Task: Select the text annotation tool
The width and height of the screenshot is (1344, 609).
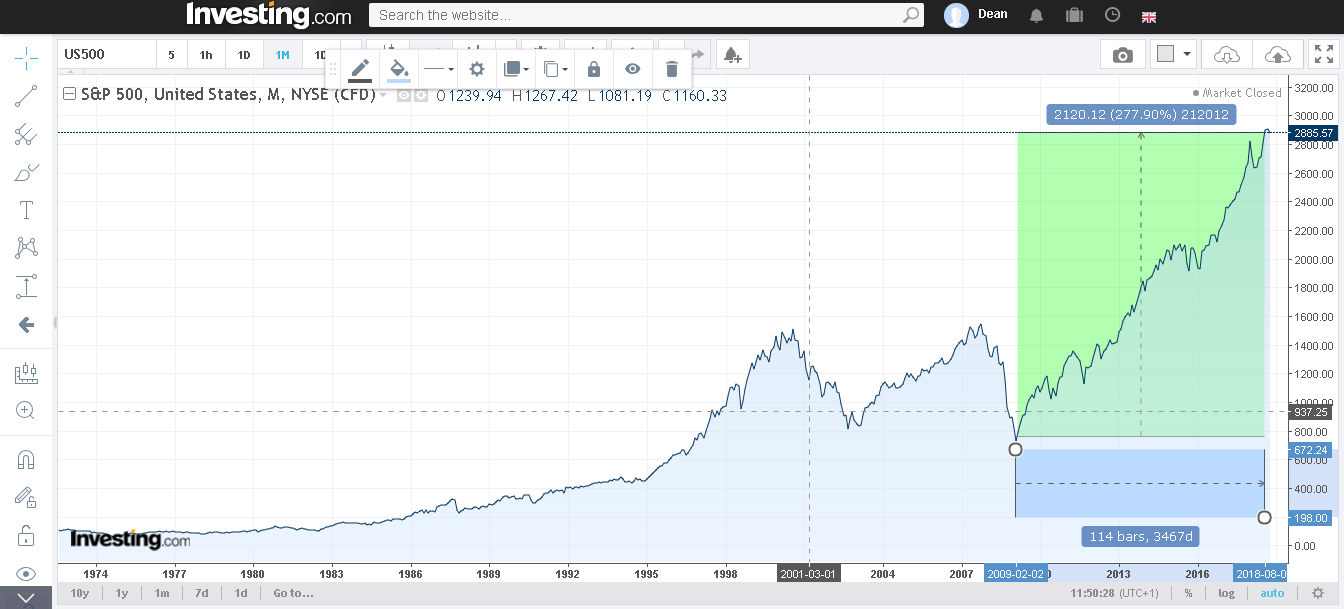Action: [x=26, y=210]
